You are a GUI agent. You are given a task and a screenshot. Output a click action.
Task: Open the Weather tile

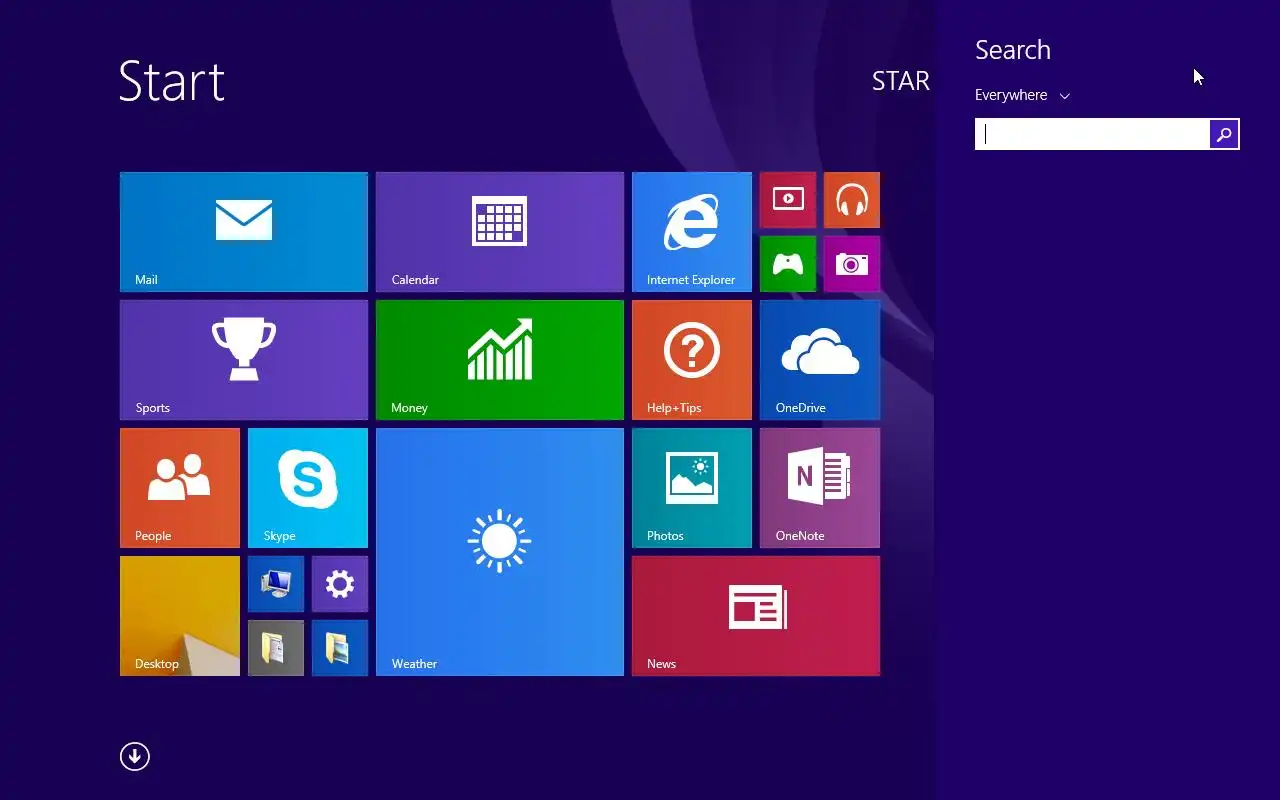click(500, 552)
